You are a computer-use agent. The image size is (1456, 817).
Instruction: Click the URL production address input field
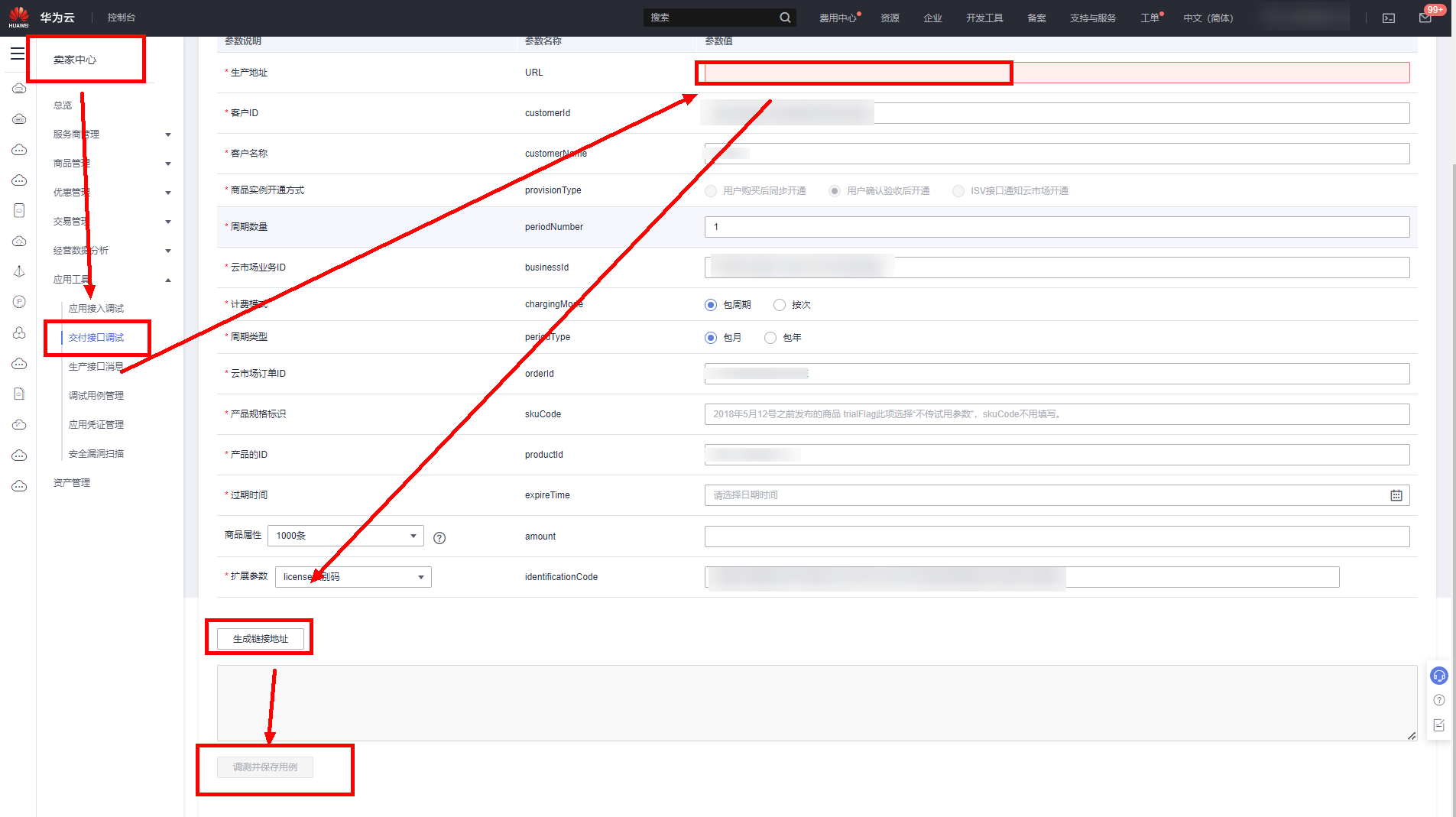point(1056,73)
